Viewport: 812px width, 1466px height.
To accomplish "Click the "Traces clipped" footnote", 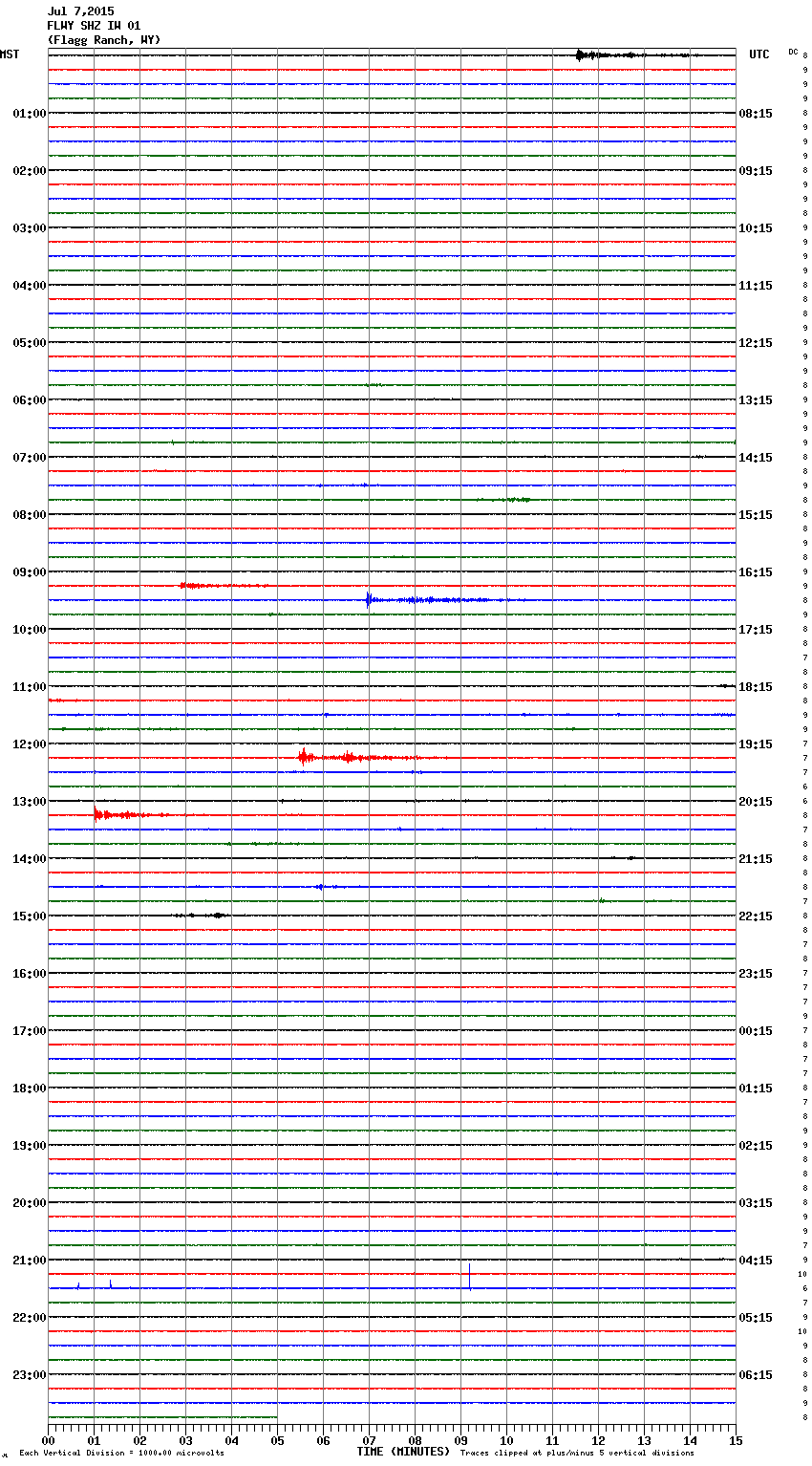I will 577,1454.
